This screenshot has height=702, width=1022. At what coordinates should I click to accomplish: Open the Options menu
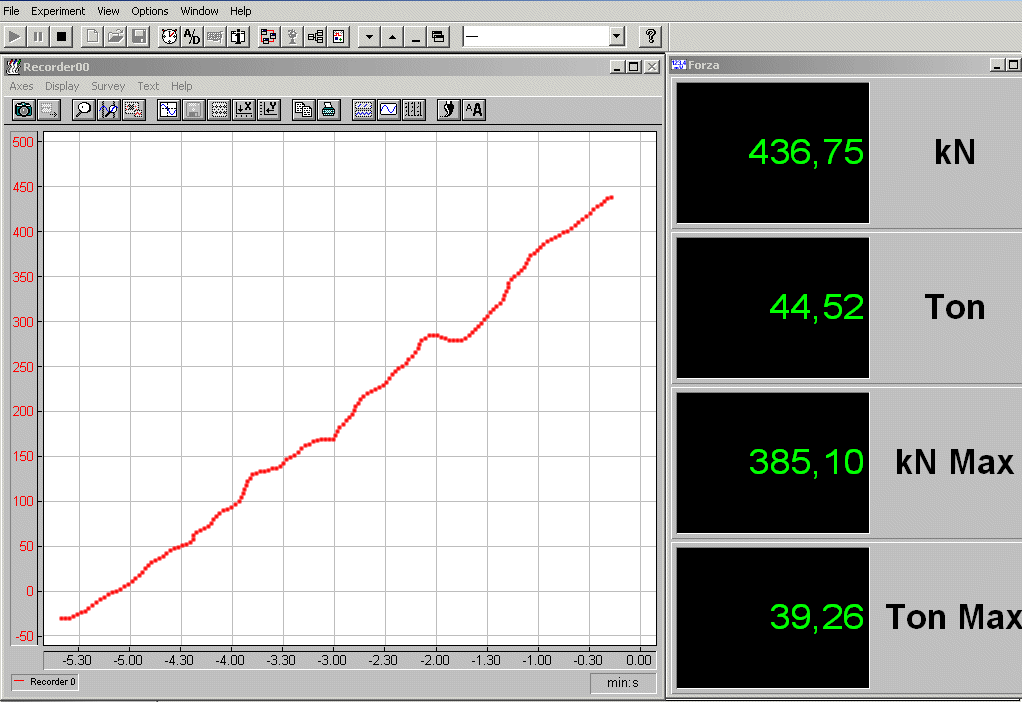(150, 11)
